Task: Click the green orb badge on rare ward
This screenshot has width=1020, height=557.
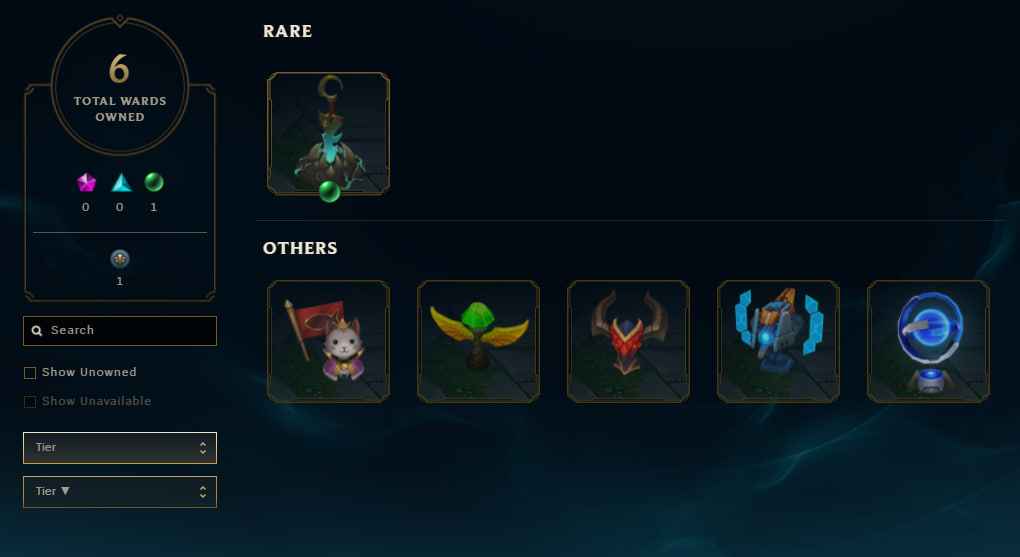Action: pos(329,191)
